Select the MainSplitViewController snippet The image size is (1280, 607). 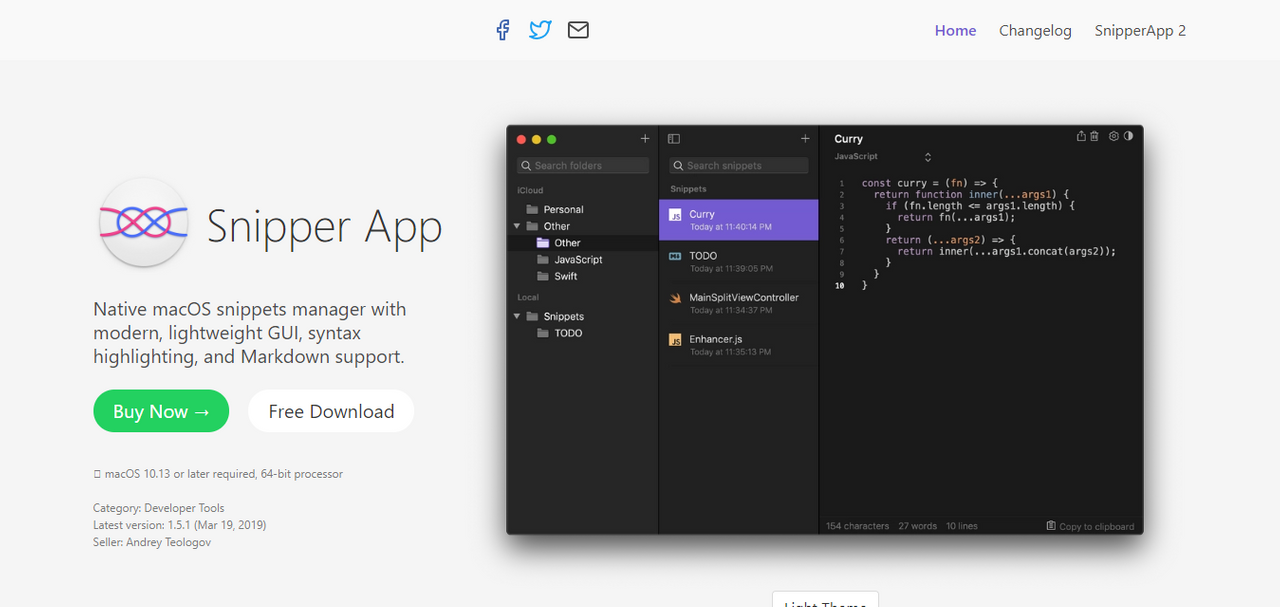[739, 303]
